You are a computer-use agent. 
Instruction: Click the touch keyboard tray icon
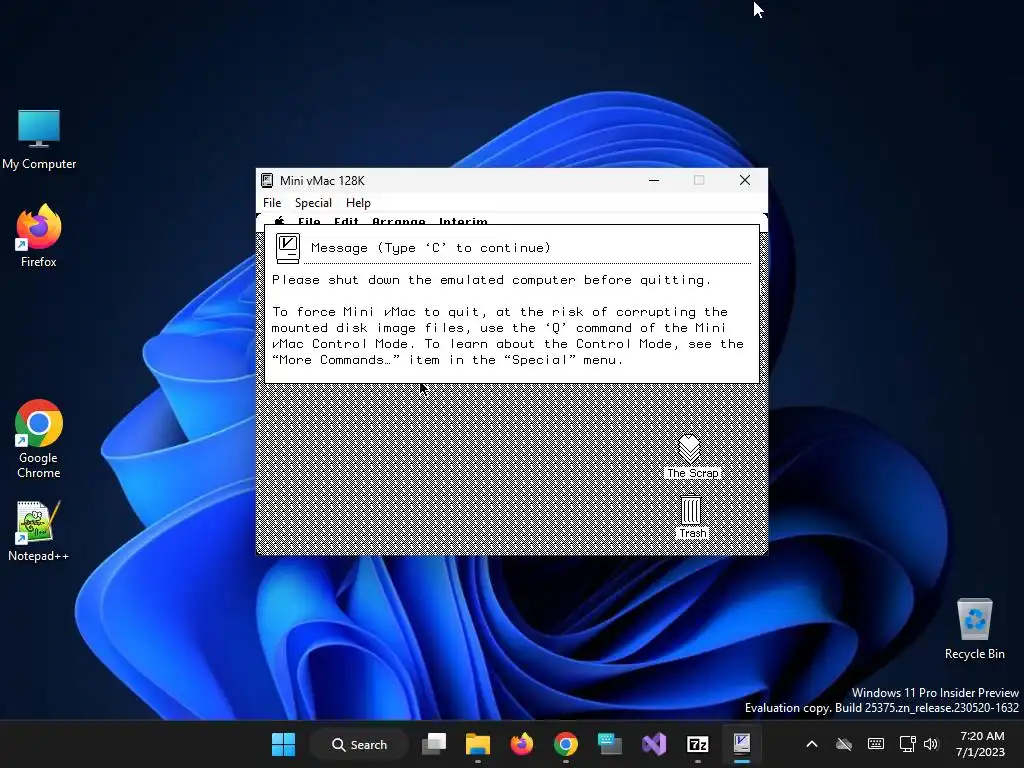click(876, 744)
